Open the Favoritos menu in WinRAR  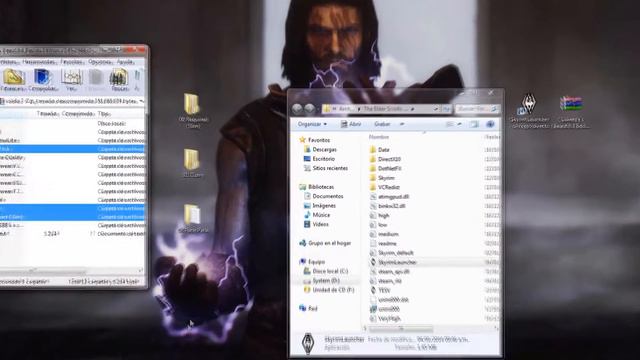point(72,62)
